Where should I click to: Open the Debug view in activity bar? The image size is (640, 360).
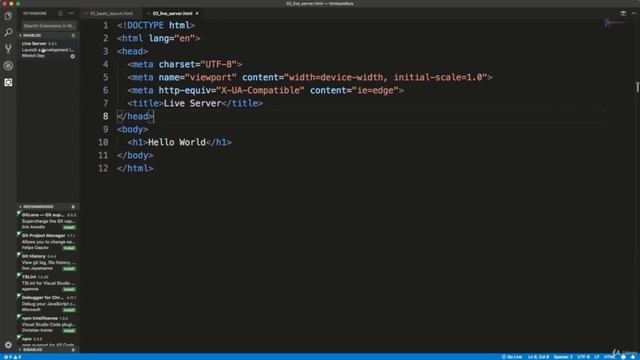click(8, 66)
